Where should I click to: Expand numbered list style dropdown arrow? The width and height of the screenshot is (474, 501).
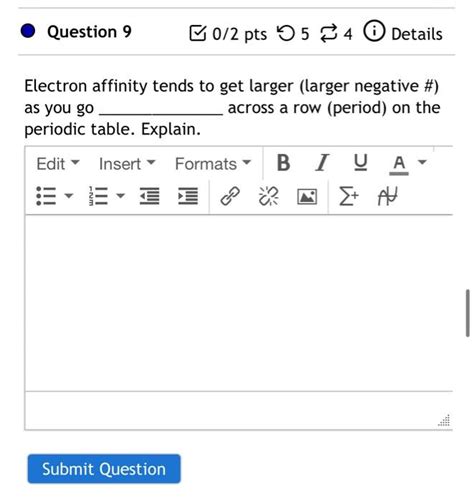(120, 196)
